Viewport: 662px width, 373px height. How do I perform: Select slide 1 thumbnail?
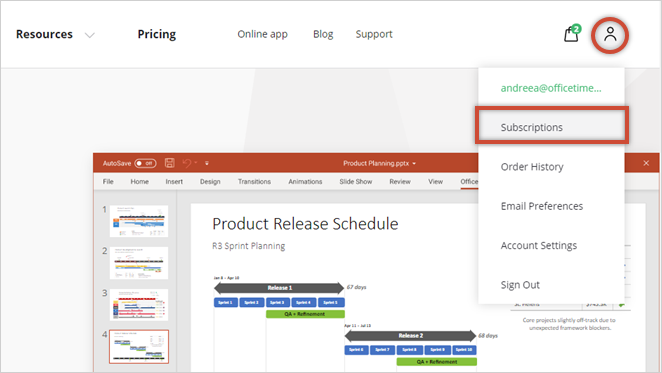pos(139,221)
